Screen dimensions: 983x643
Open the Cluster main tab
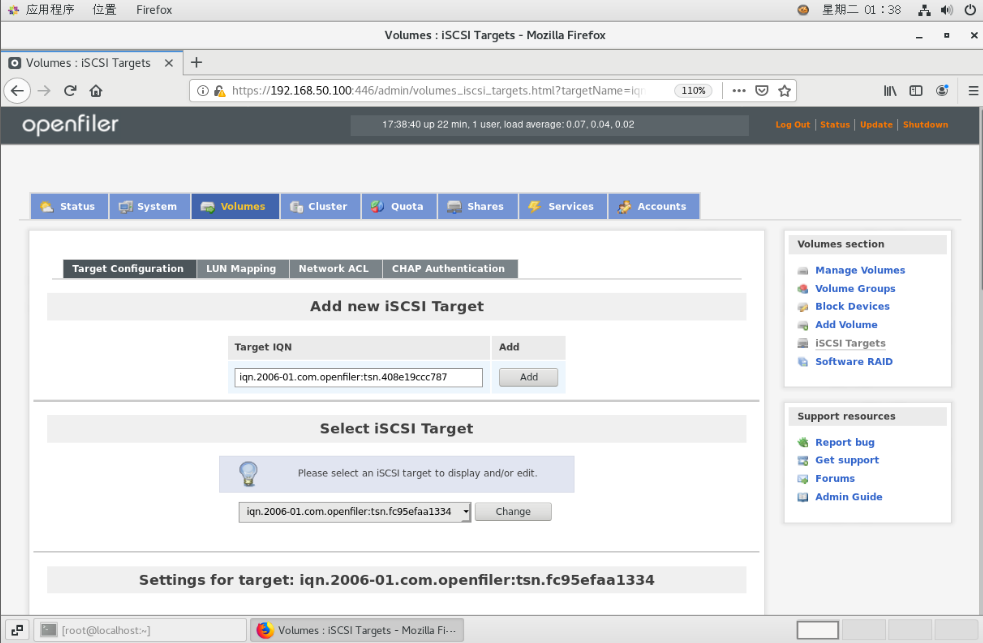320,206
